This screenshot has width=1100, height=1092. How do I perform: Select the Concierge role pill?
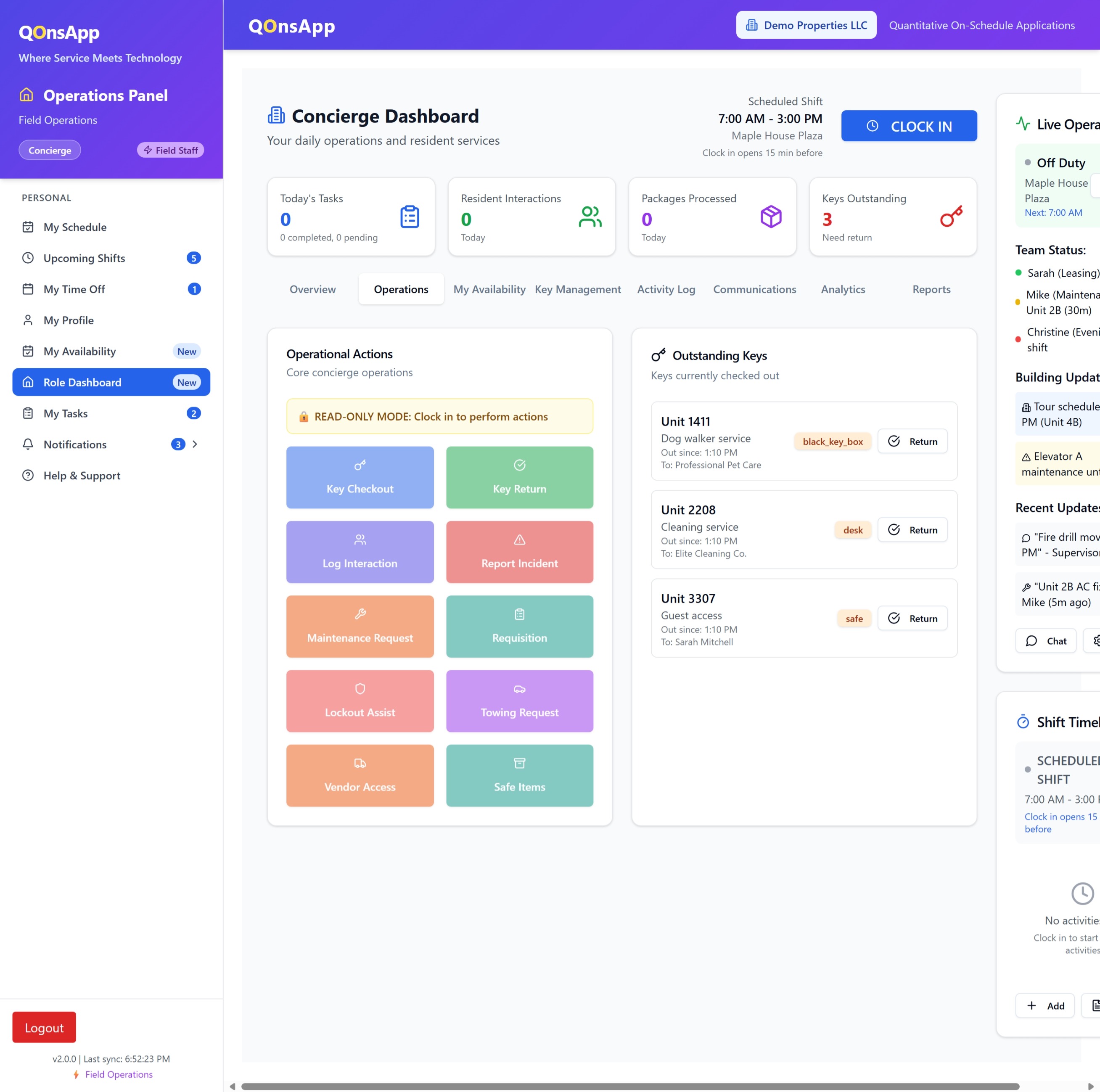point(50,150)
